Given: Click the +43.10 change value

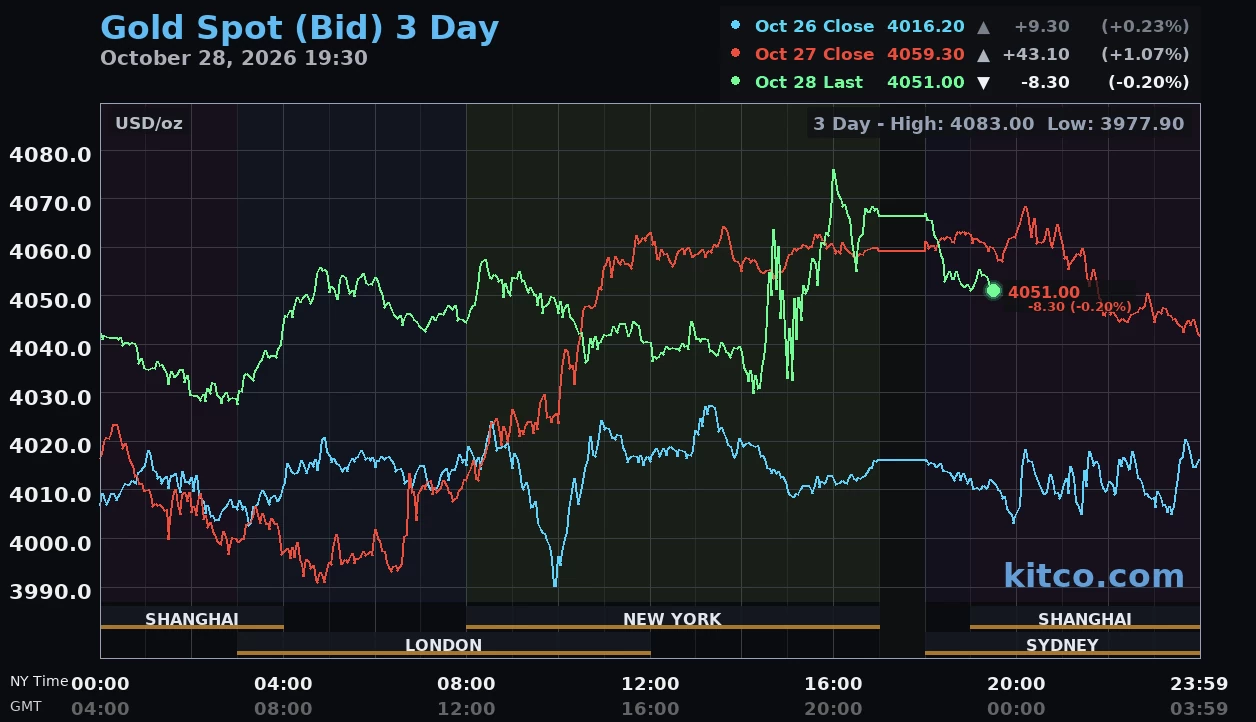Looking at the screenshot, I should [x=1036, y=54].
